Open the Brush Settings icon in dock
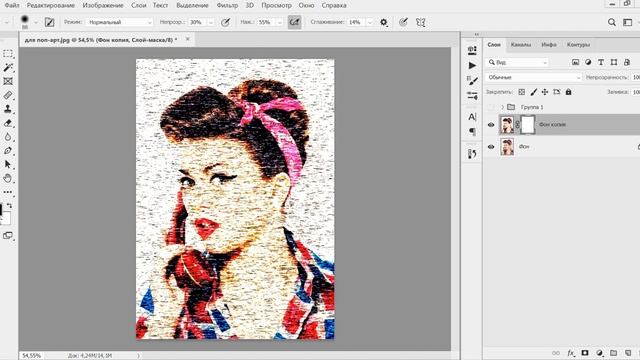Screen dimensions: 640x360 point(472,81)
